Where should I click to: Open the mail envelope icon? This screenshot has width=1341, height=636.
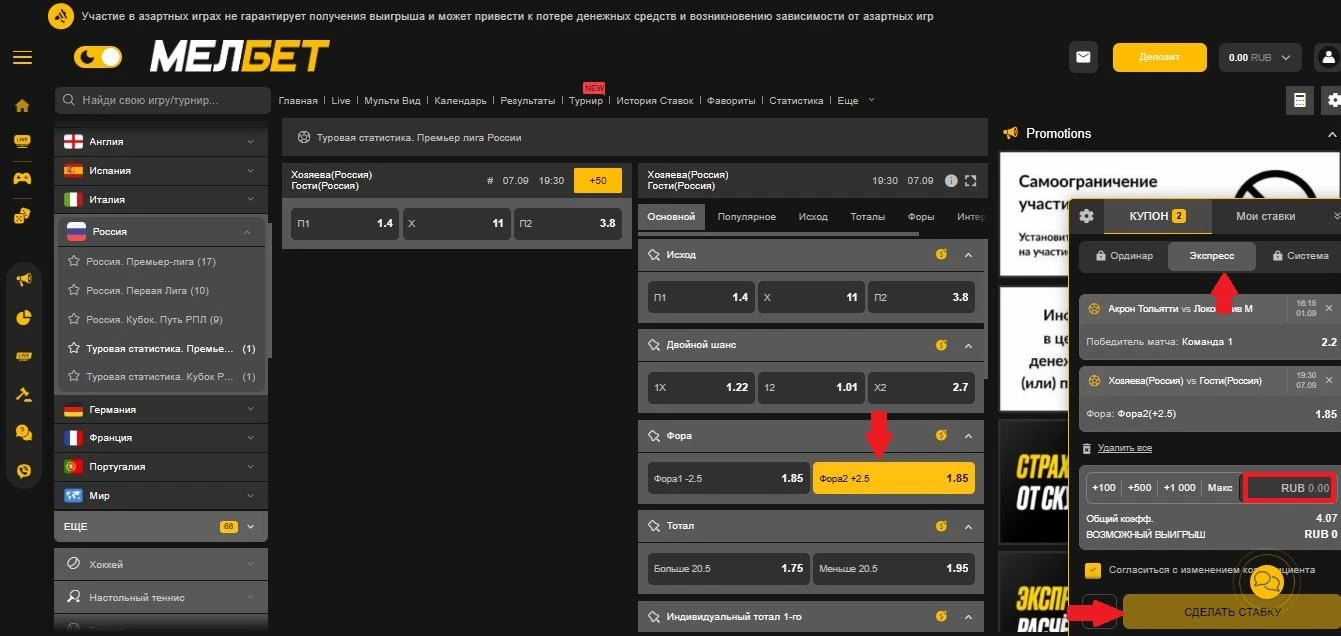[1083, 58]
